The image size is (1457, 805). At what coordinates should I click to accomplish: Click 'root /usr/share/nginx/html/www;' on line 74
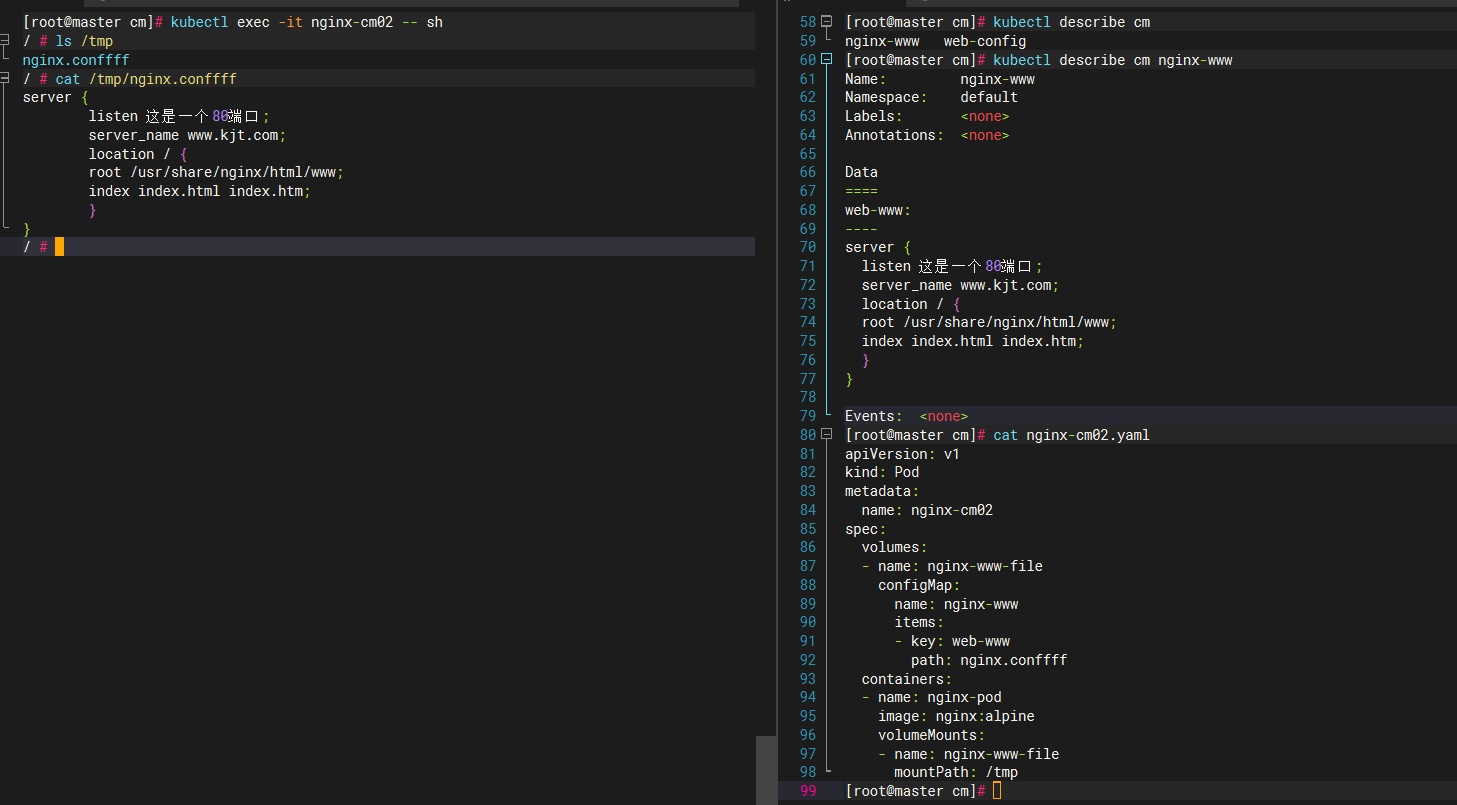pyautogui.click(x=989, y=322)
